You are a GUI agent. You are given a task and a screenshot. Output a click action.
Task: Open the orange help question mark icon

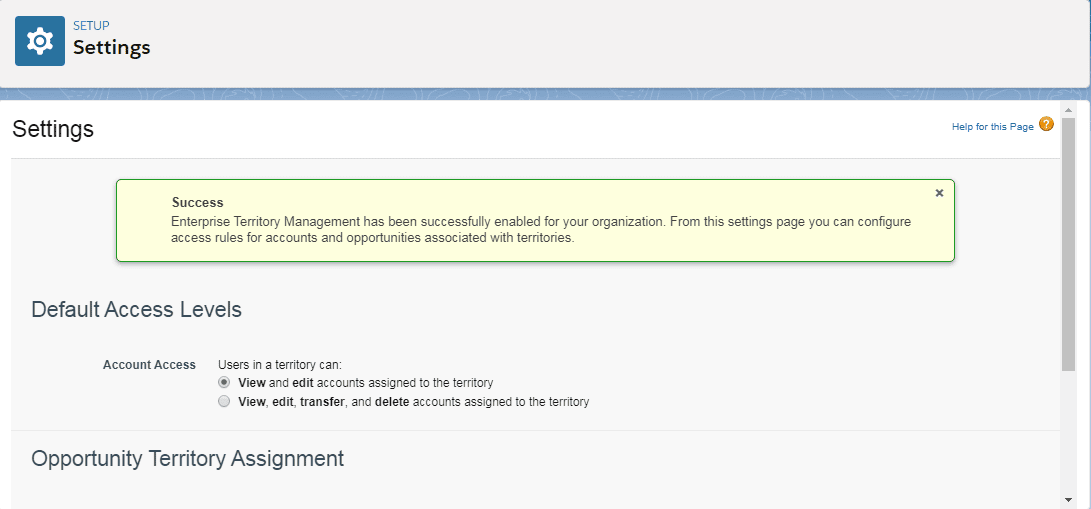coord(1046,124)
